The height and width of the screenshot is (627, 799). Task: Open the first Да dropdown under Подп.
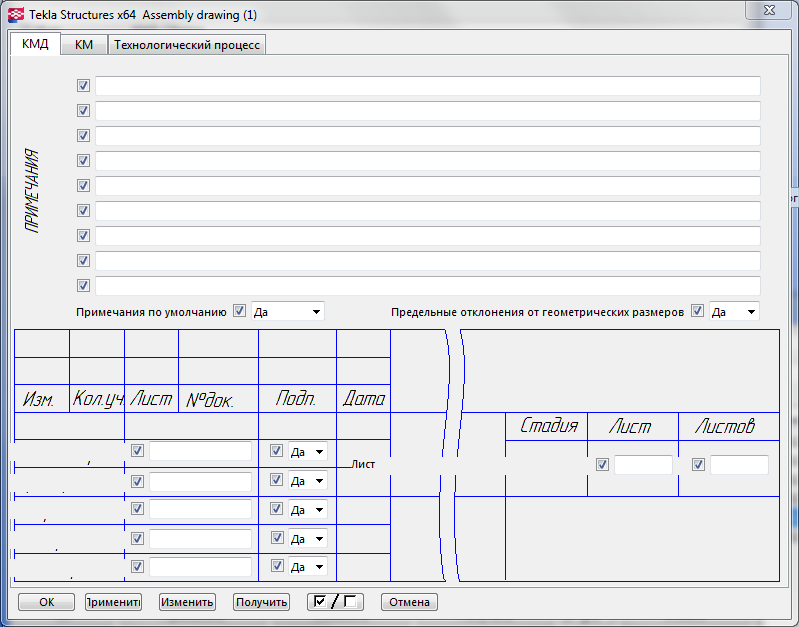(308, 451)
